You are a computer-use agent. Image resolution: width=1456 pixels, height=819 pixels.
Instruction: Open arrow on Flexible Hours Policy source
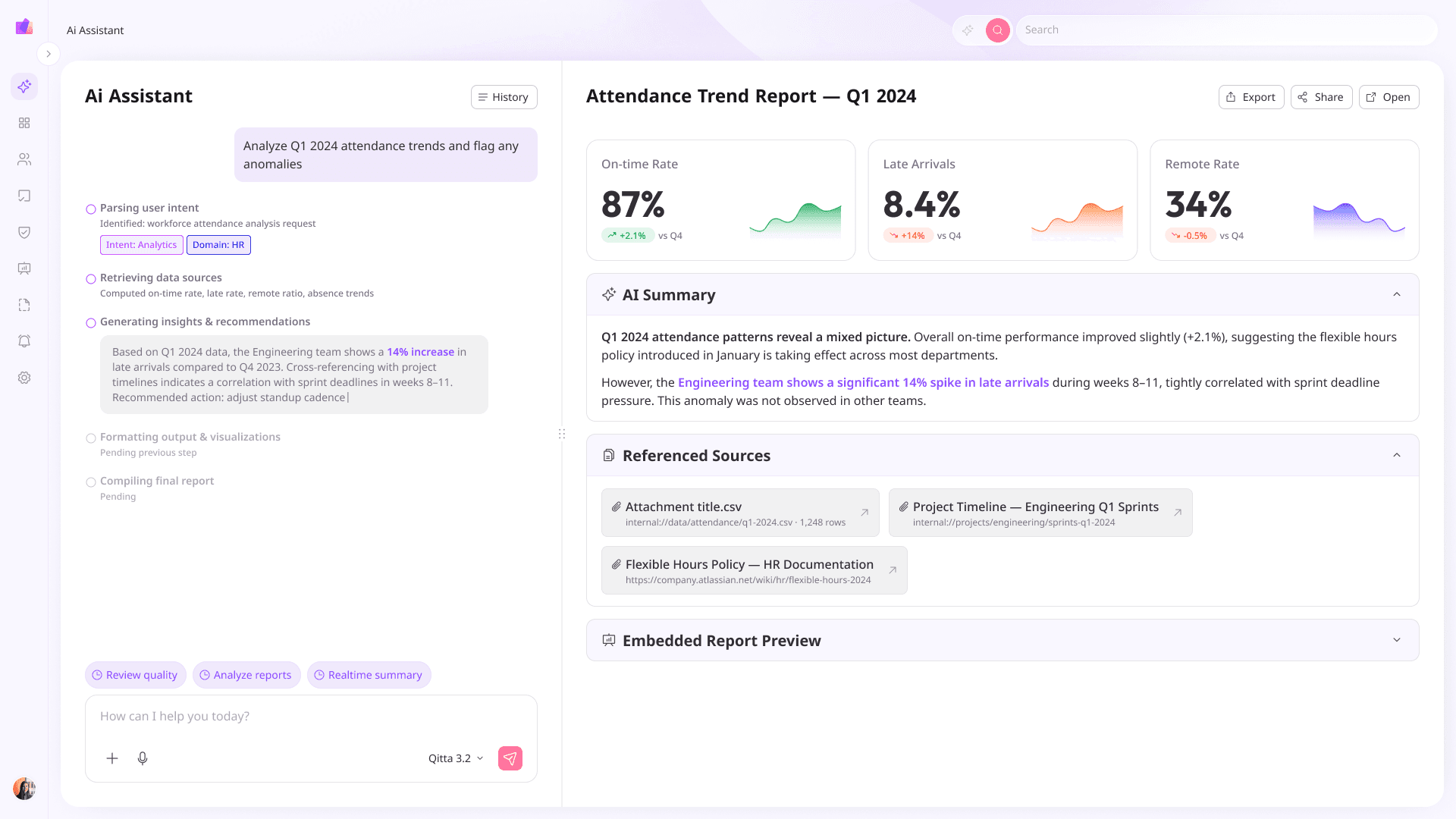pyautogui.click(x=893, y=570)
